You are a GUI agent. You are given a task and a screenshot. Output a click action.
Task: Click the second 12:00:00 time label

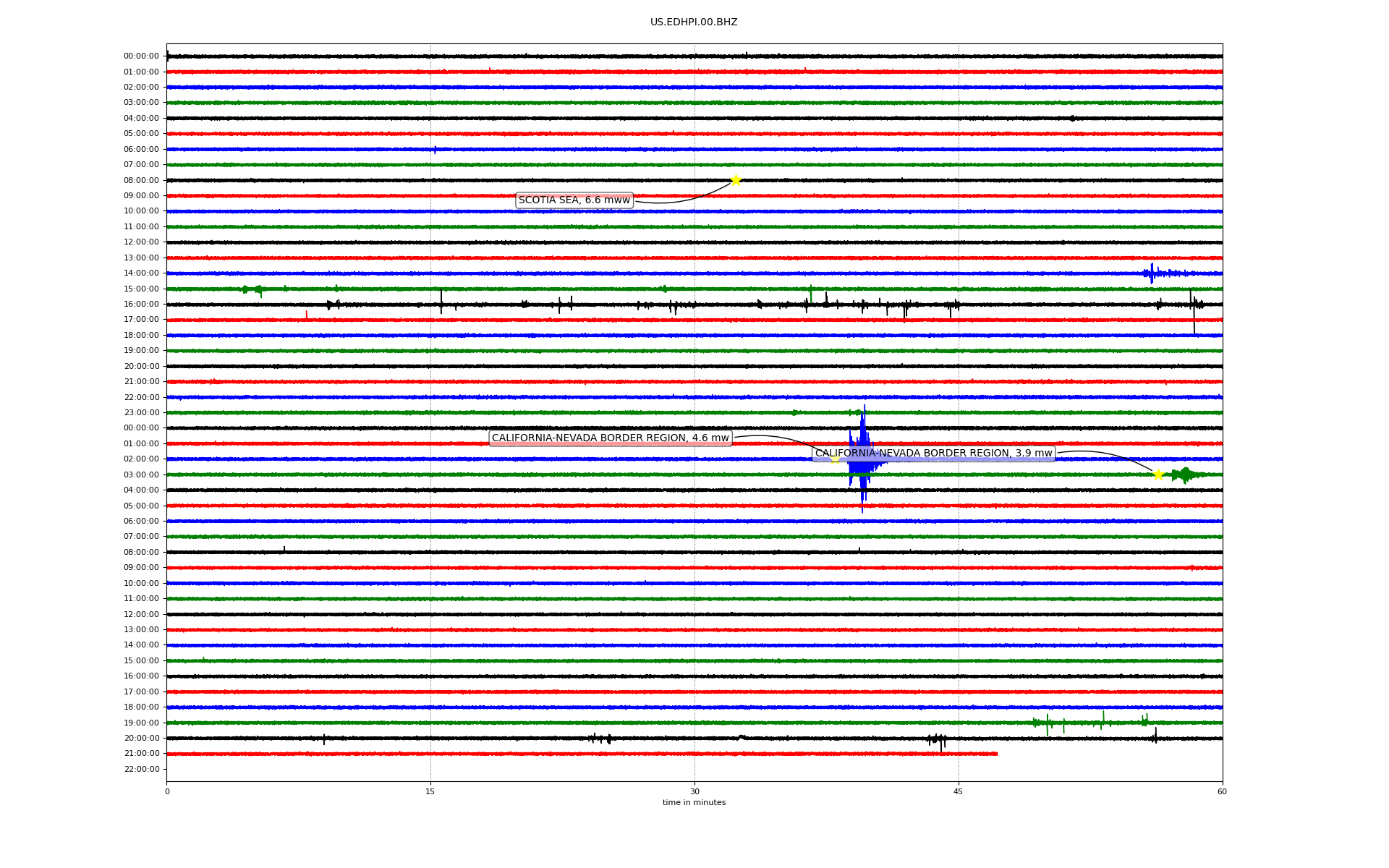pos(141,614)
